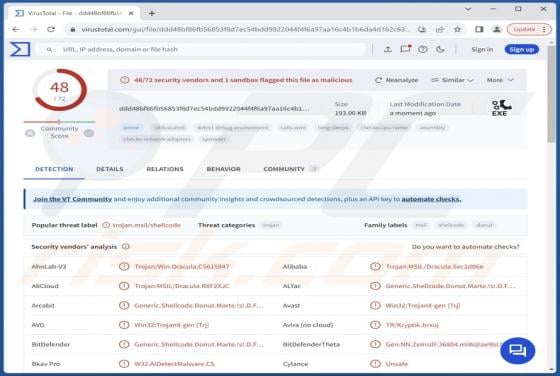Click the upload file icon in header
560x376 pixels.
tap(388, 49)
